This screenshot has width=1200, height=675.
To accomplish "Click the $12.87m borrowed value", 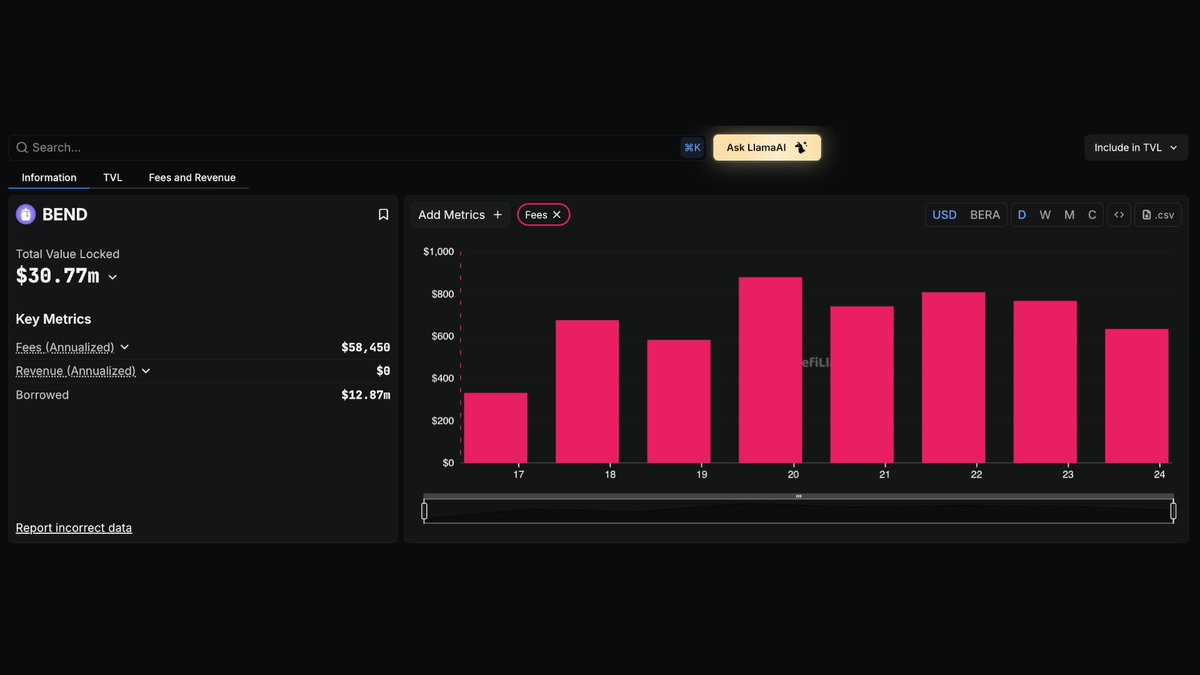I will [365, 395].
